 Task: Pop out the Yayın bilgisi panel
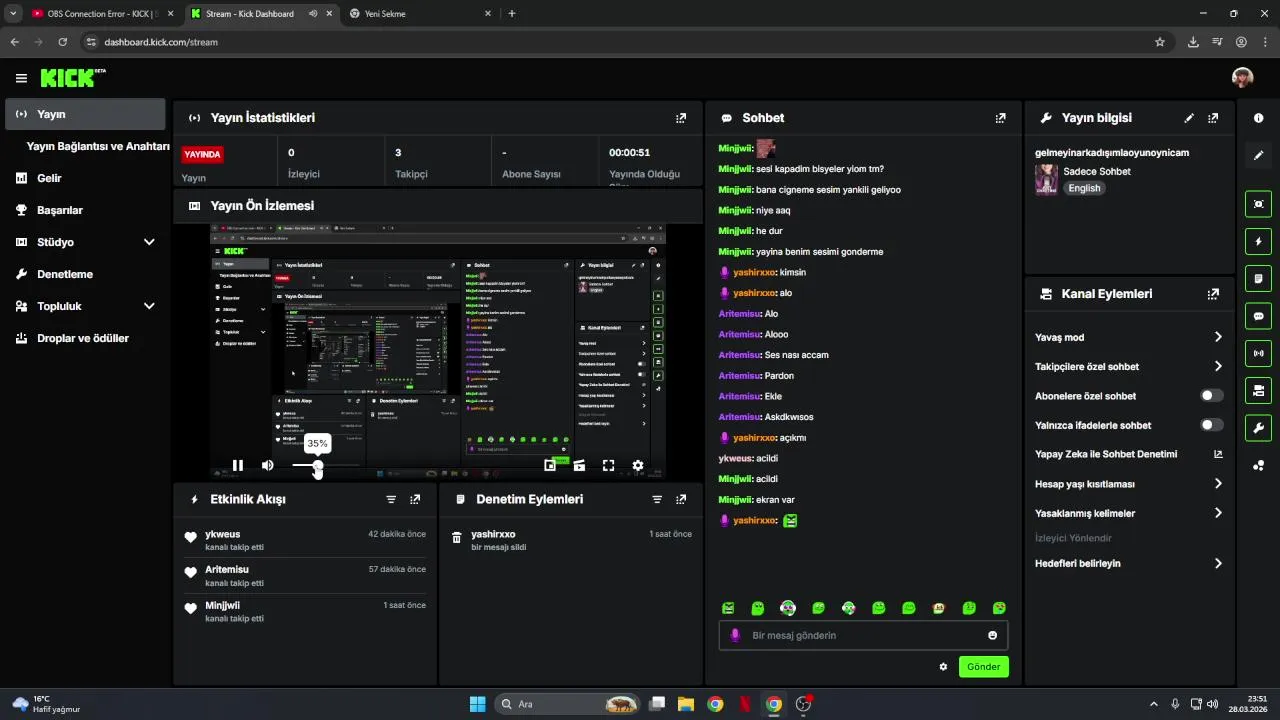(1213, 118)
